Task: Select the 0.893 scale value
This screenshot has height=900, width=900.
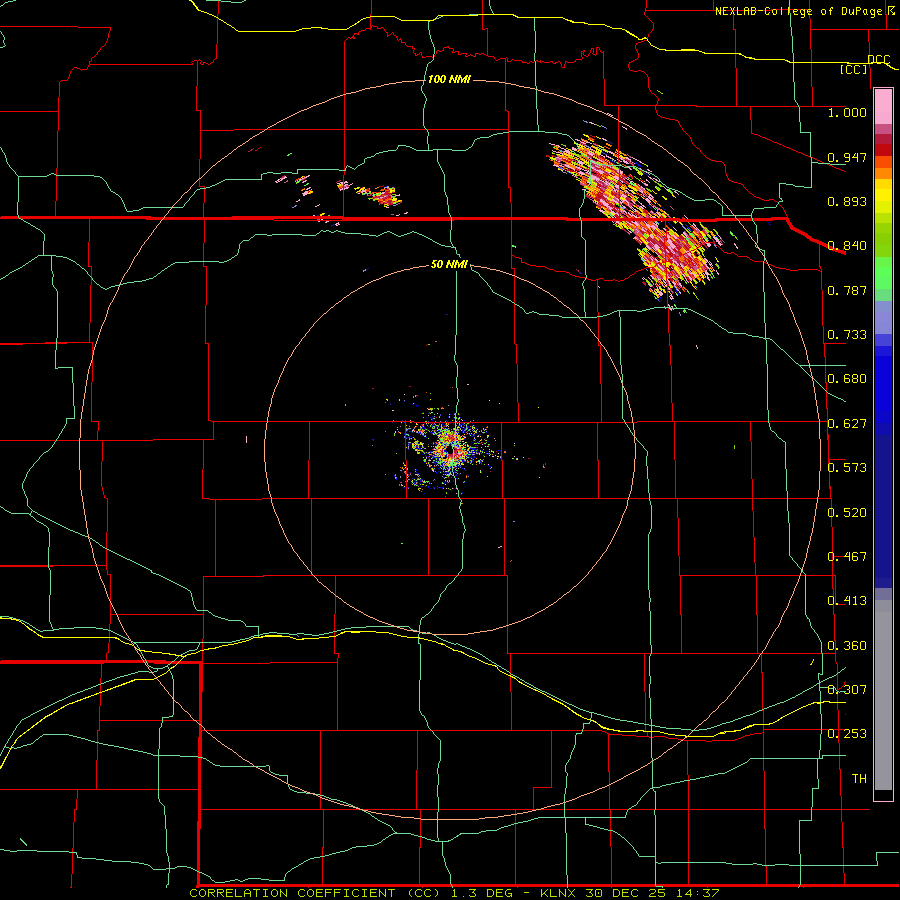Action: pos(847,201)
